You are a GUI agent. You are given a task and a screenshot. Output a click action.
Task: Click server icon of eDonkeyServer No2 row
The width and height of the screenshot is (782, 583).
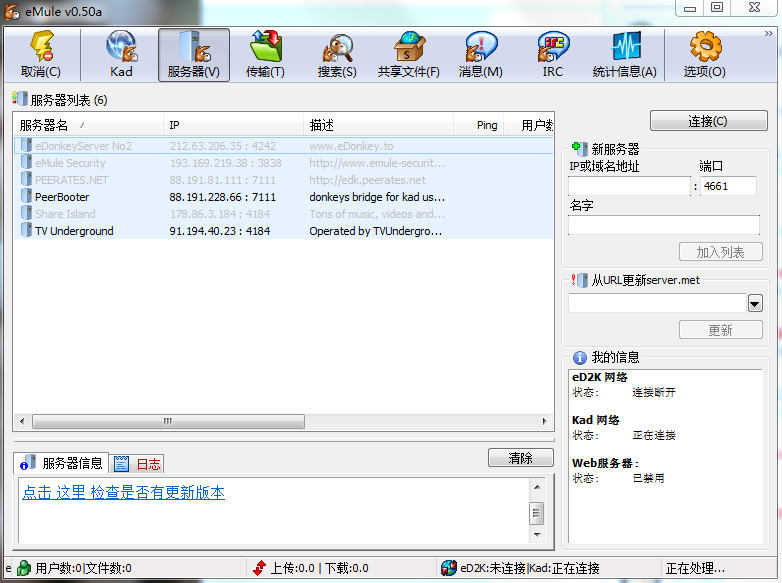(x=27, y=146)
